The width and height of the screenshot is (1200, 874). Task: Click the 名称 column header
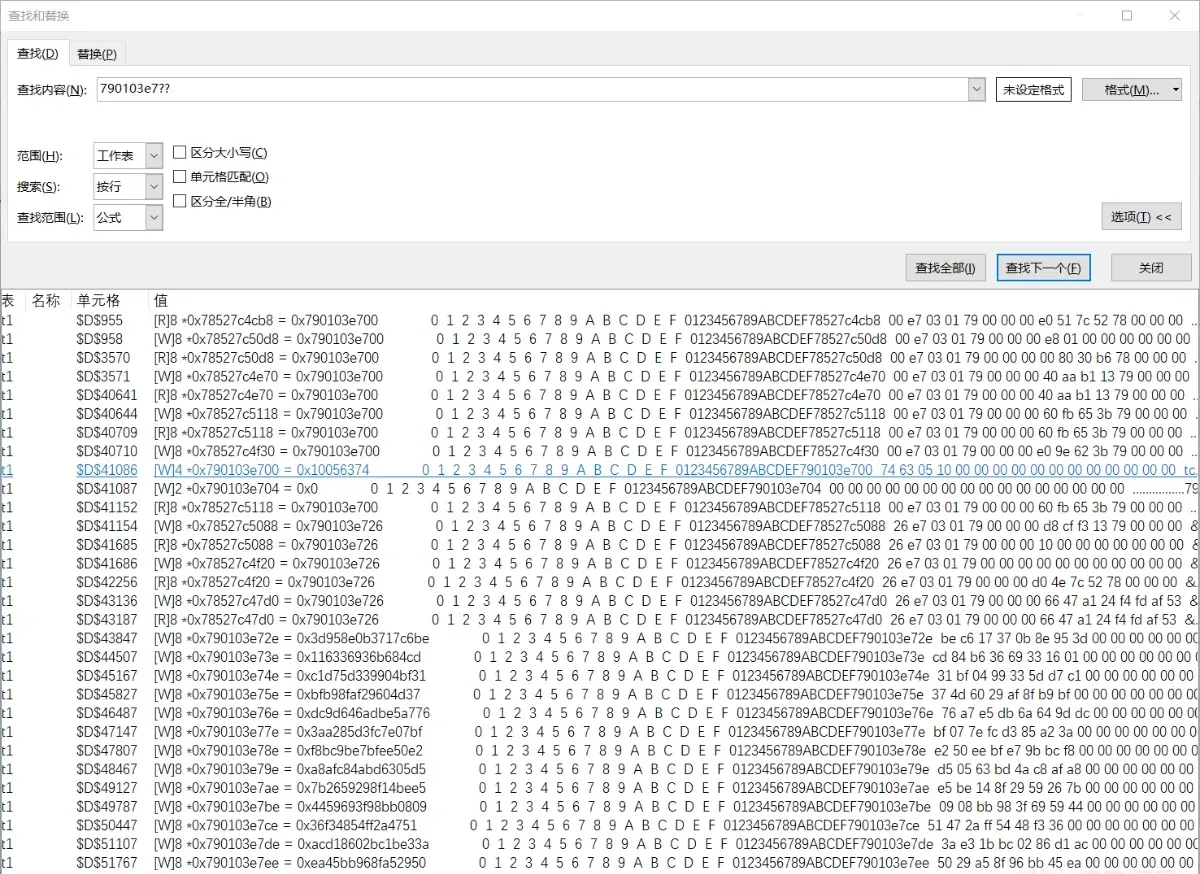(46, 300)
